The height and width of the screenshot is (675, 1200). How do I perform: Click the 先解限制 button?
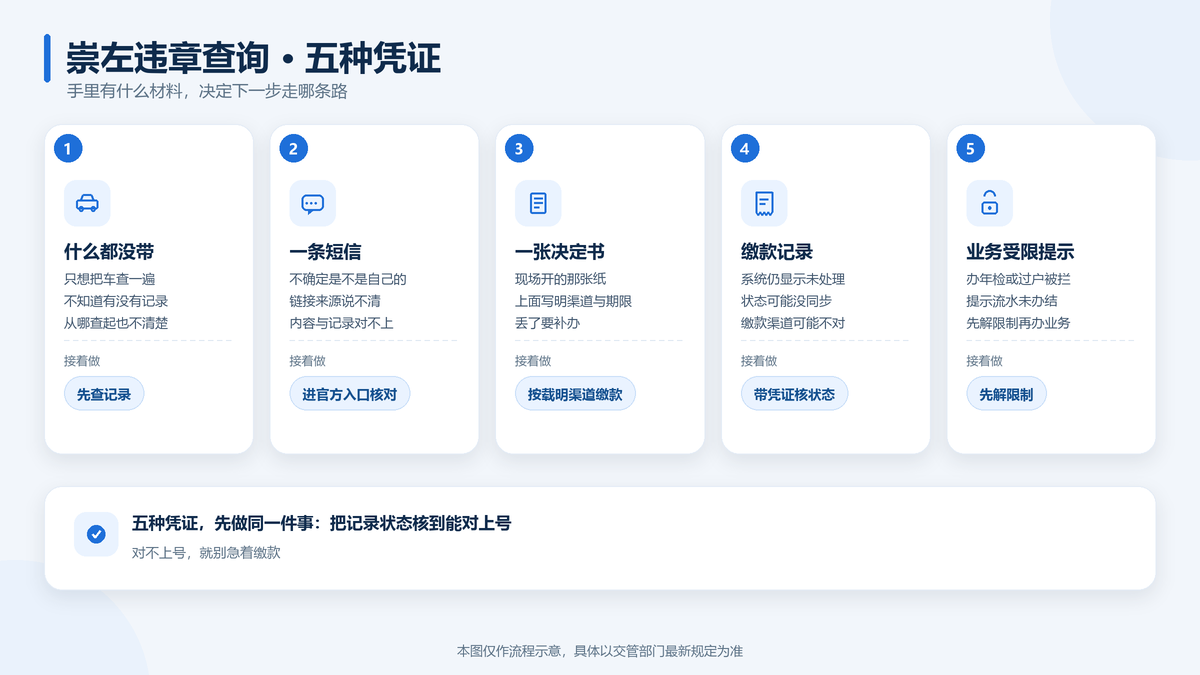click(x=1006, y=394)
